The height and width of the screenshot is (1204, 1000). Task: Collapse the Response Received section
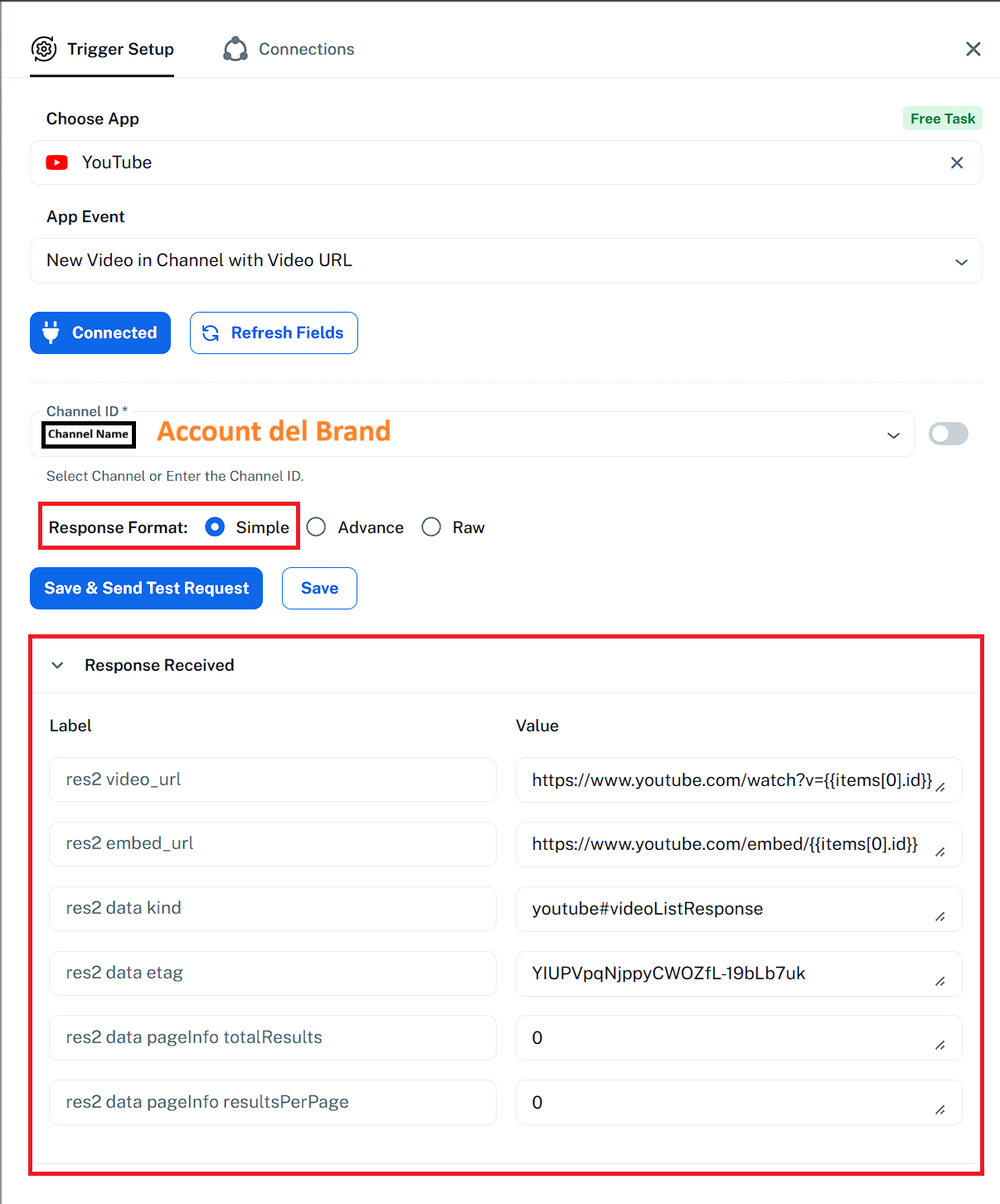(x=57, y=665)
